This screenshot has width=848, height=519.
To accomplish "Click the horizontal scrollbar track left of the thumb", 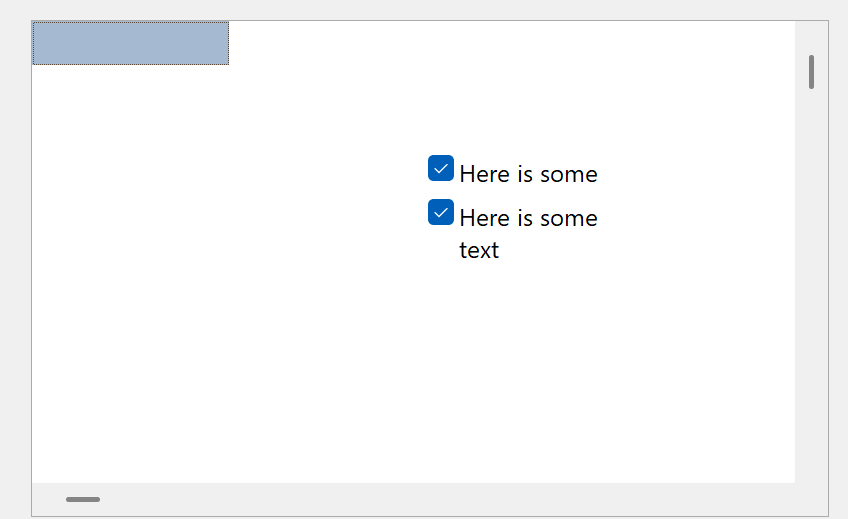I will pyautogui.click(x=47, y=499).
